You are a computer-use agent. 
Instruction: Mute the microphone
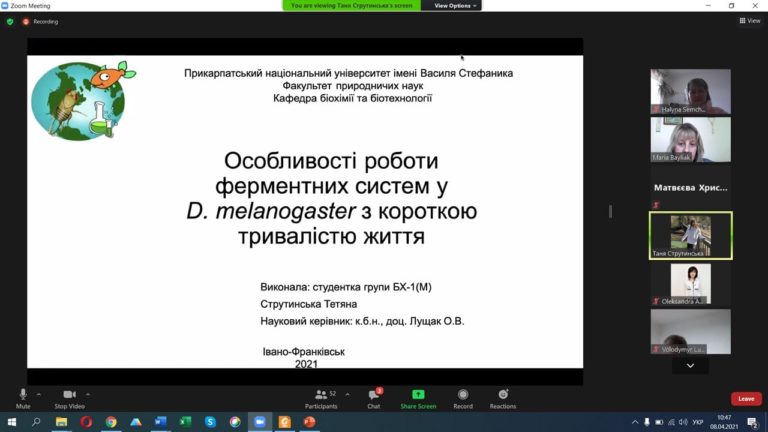(x=23, y=394)
